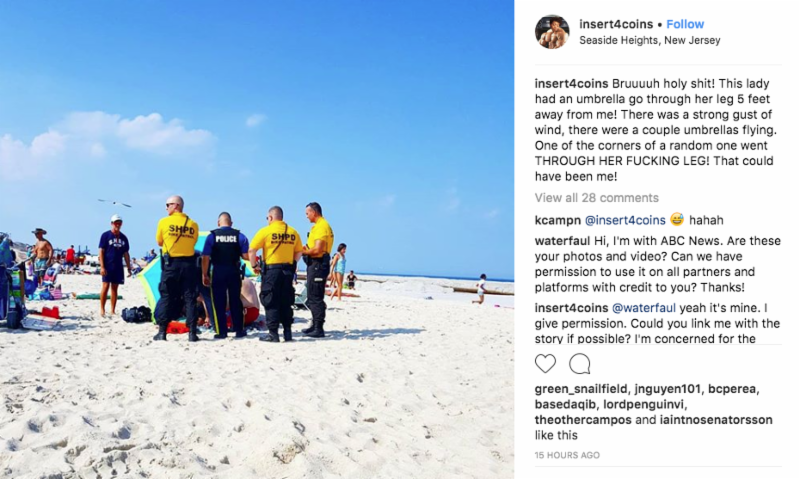Expand View all 28 comments
The width and height of the screenshot is (800, 479).
click(x=596, y=198)
